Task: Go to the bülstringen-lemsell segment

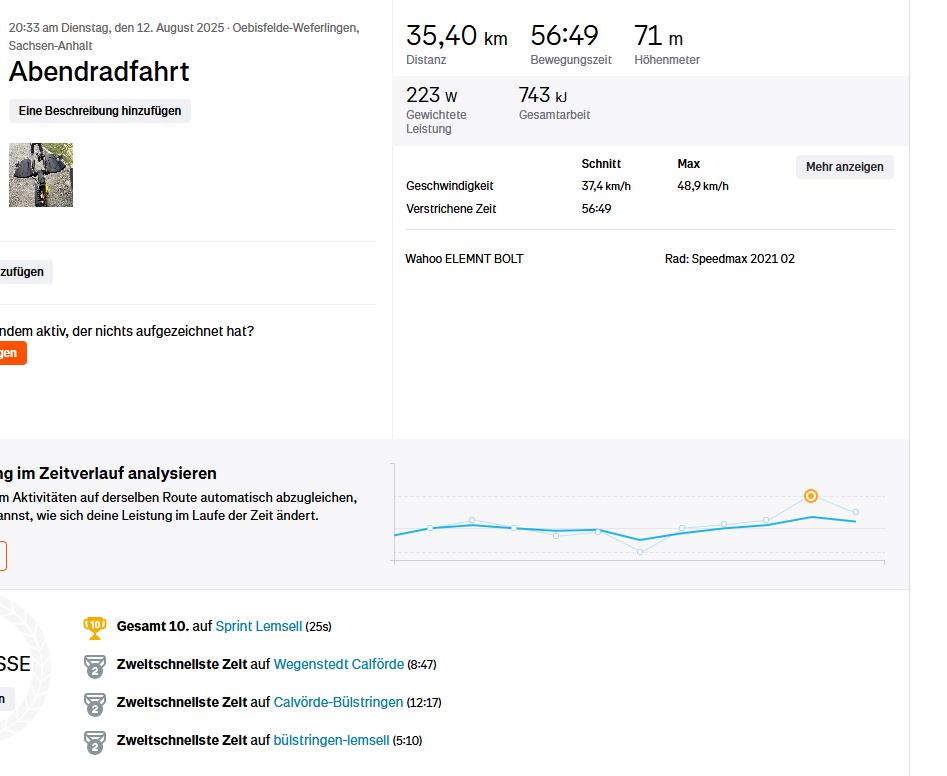Action: coord(337,741)
